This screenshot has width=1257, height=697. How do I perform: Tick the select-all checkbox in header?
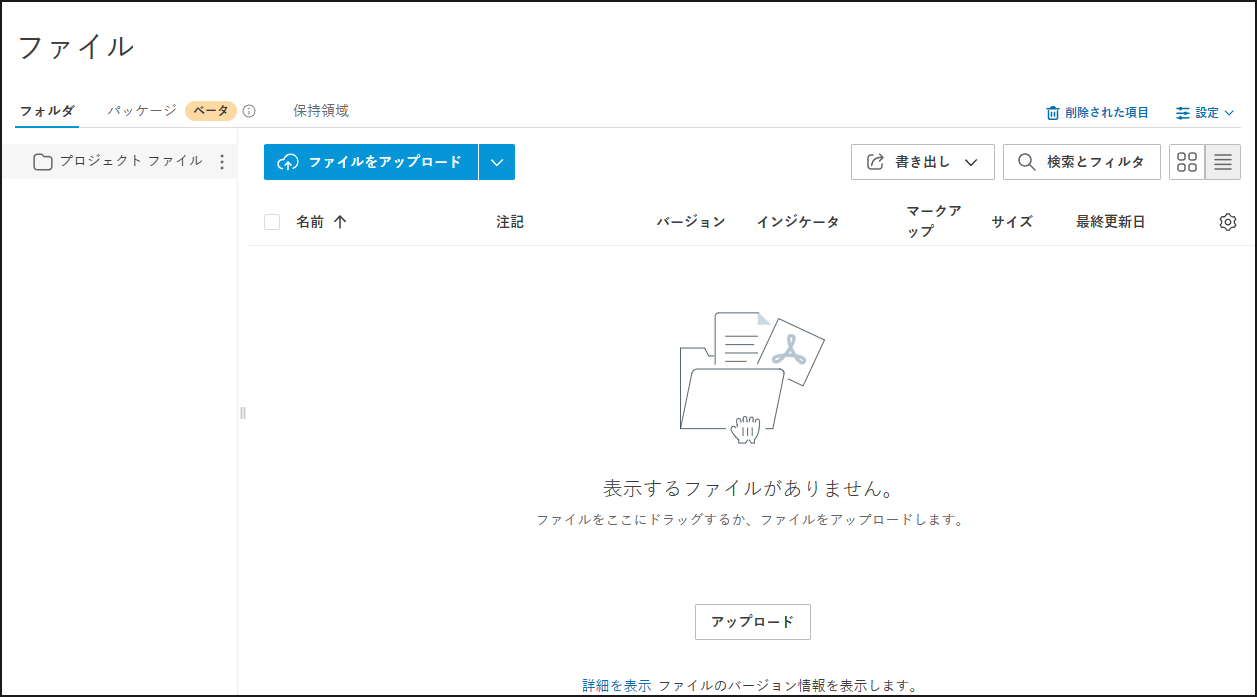click(272, 222)
